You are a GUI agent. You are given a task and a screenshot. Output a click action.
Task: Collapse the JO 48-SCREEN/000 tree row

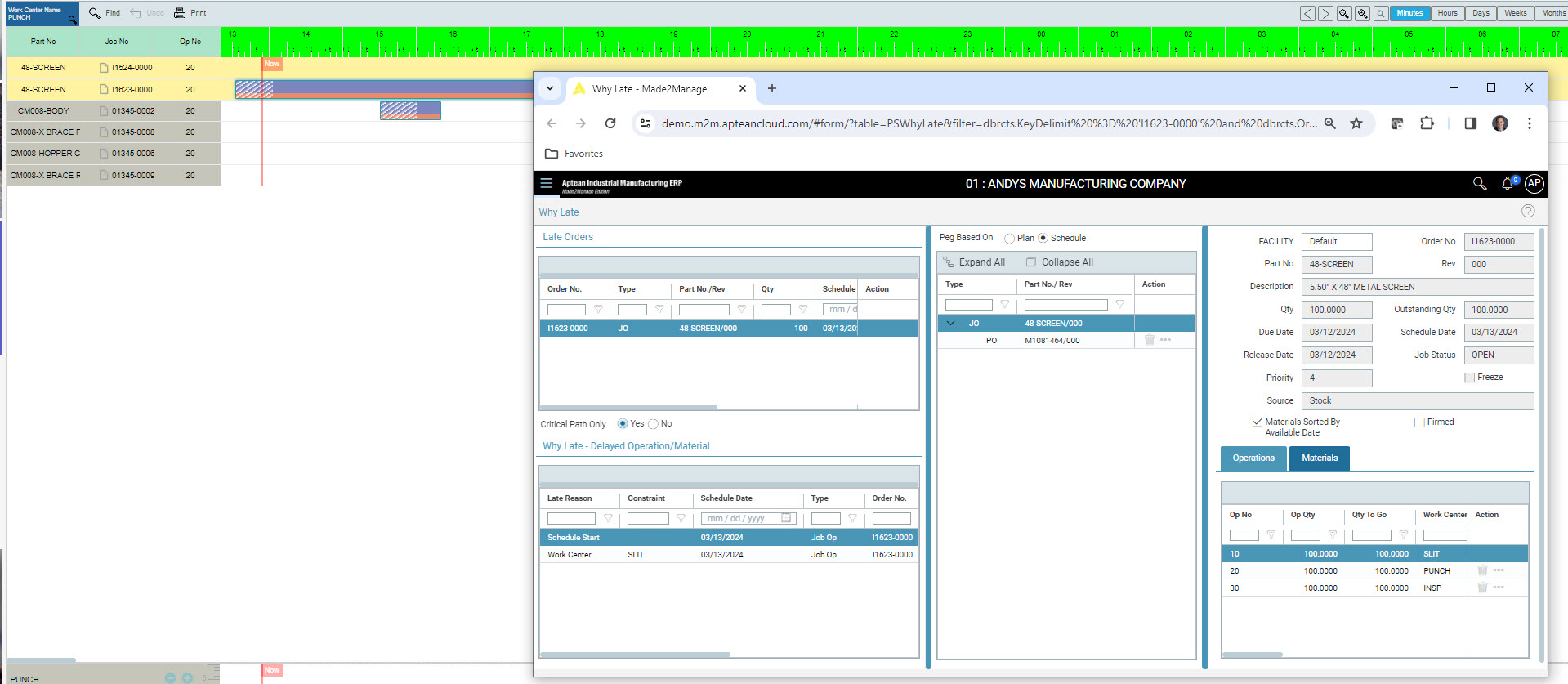(950, 324)
